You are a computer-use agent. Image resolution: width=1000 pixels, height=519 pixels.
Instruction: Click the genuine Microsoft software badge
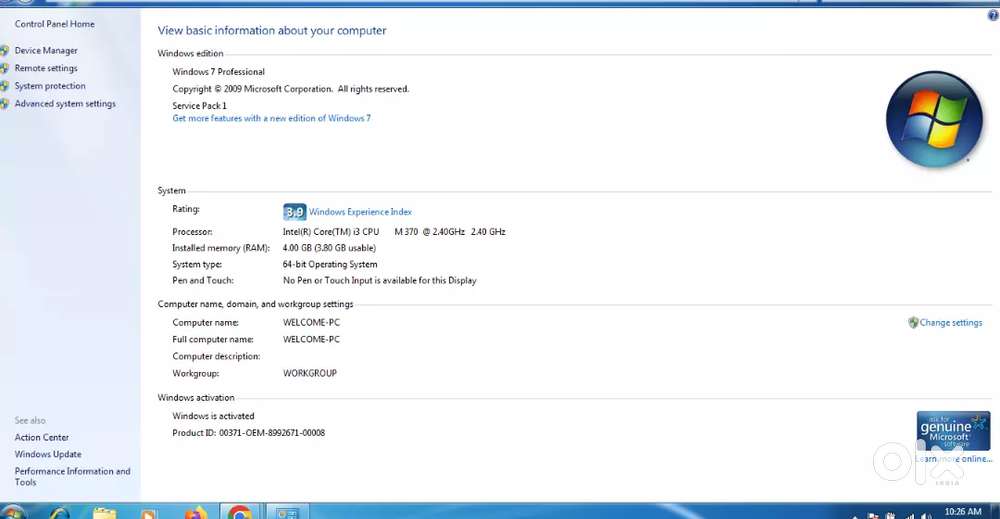[953, 431]
